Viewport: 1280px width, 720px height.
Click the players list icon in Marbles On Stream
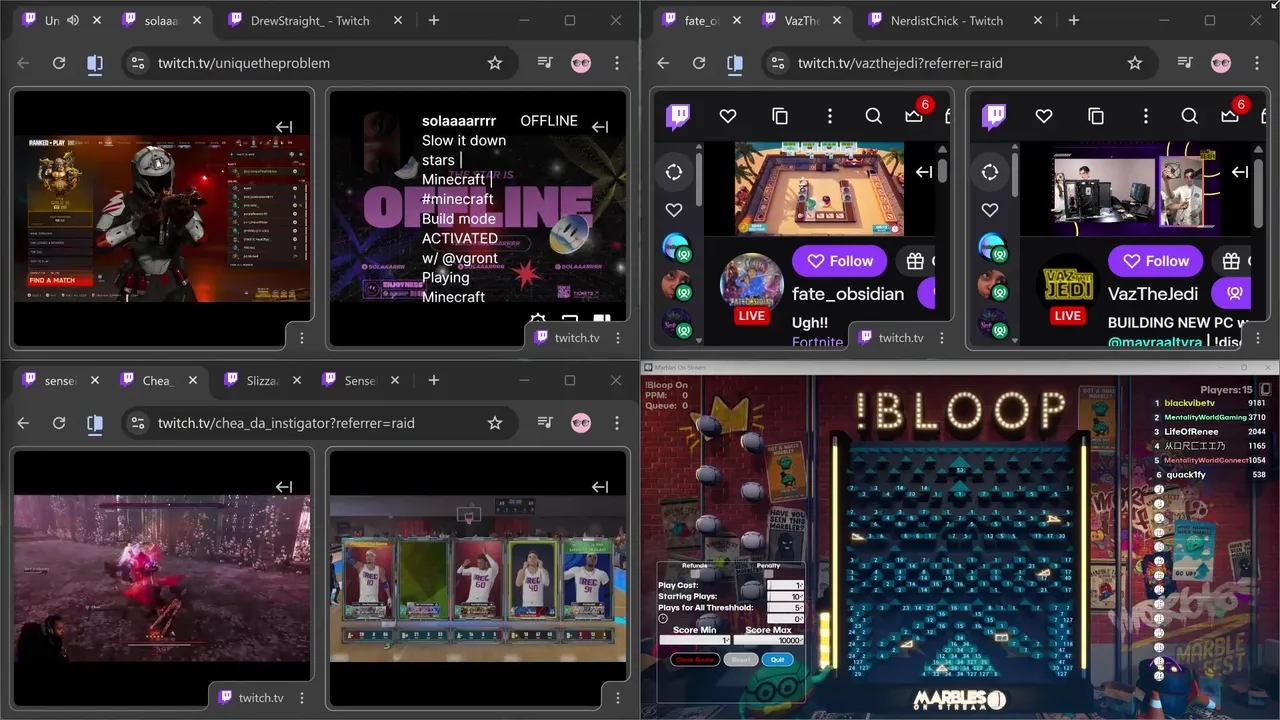(1265, 389)
